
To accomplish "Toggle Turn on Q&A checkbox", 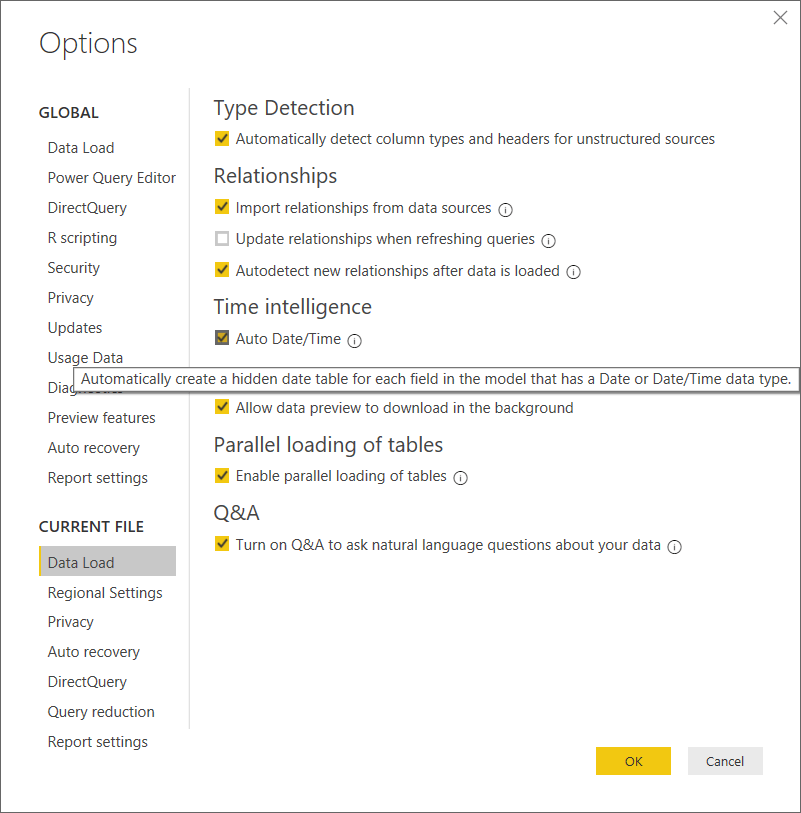I will point(222,544).
